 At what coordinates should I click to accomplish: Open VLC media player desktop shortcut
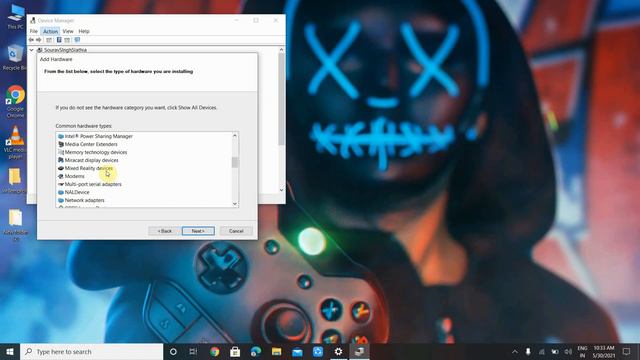[x=15, y=142]
